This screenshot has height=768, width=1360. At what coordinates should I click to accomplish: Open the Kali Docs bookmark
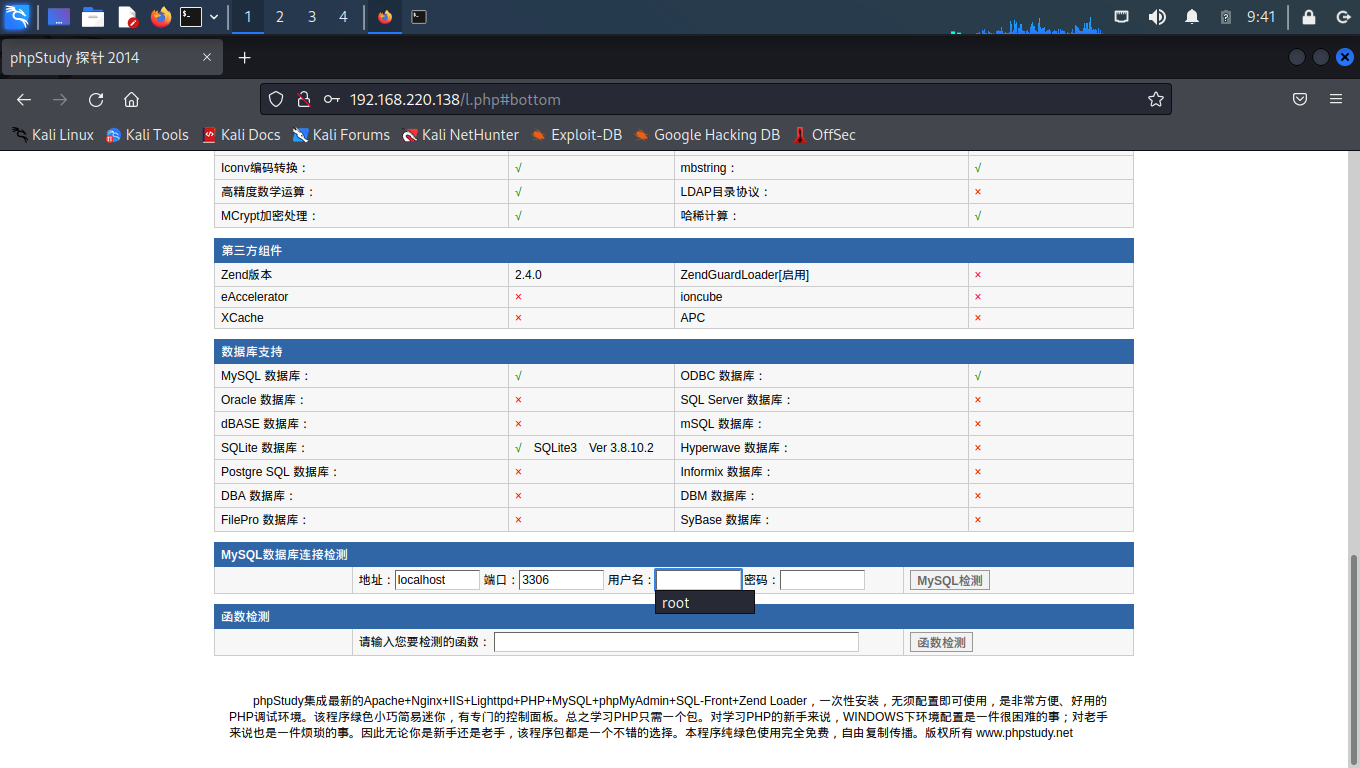241,135
